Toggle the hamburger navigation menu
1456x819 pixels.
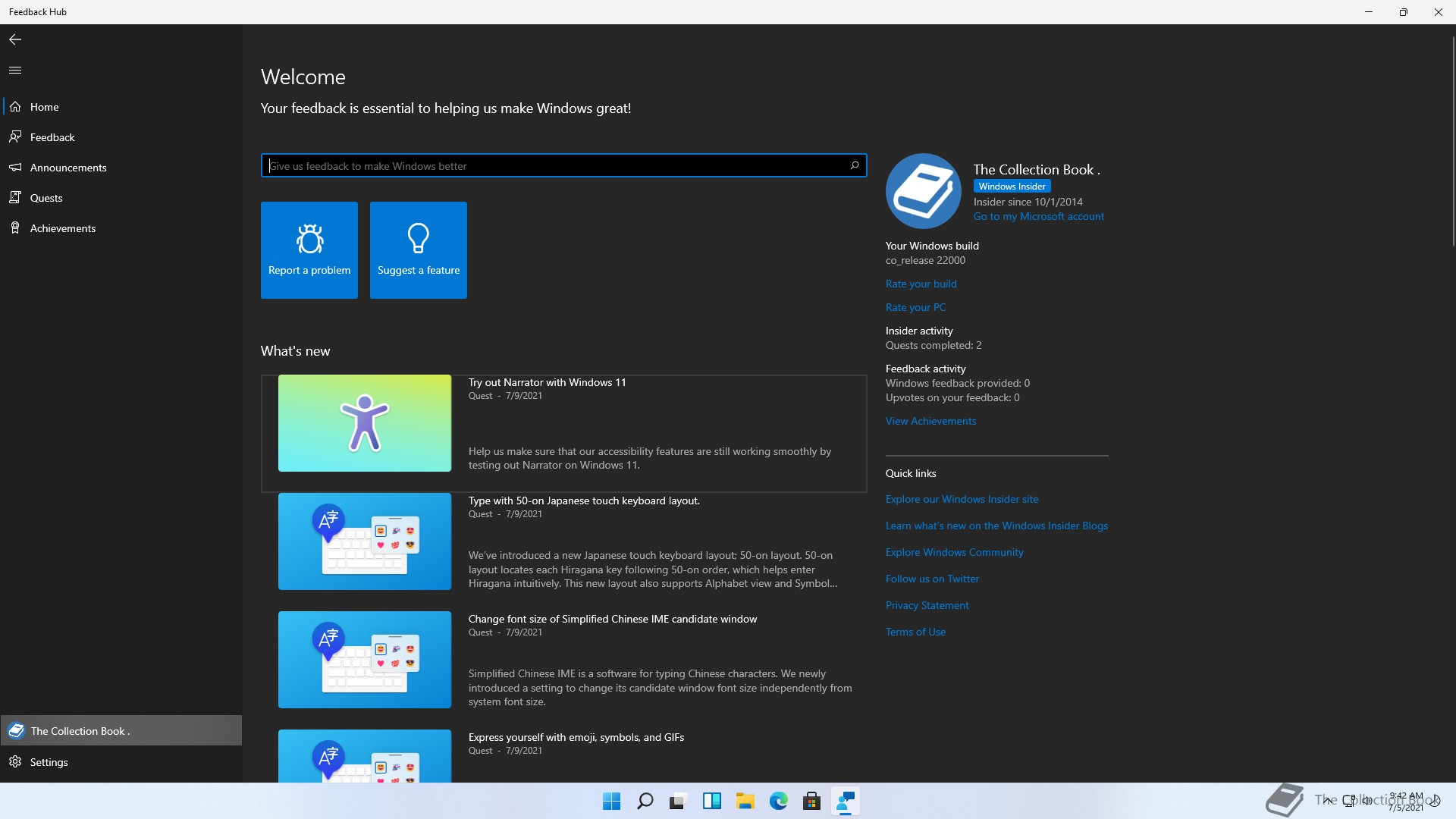pos(15,70)
